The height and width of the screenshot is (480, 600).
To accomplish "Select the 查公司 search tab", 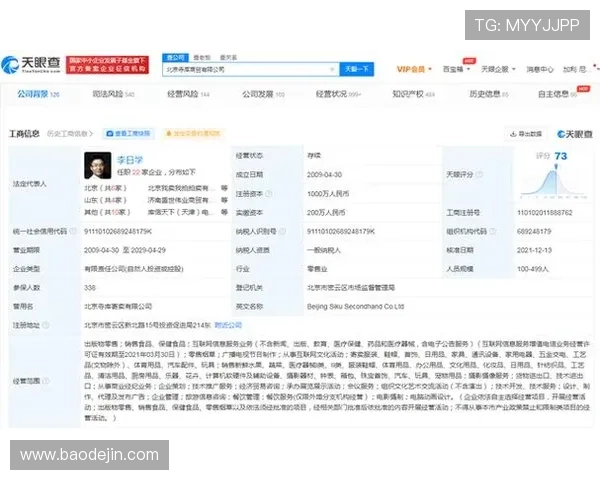I will (176, 57).
